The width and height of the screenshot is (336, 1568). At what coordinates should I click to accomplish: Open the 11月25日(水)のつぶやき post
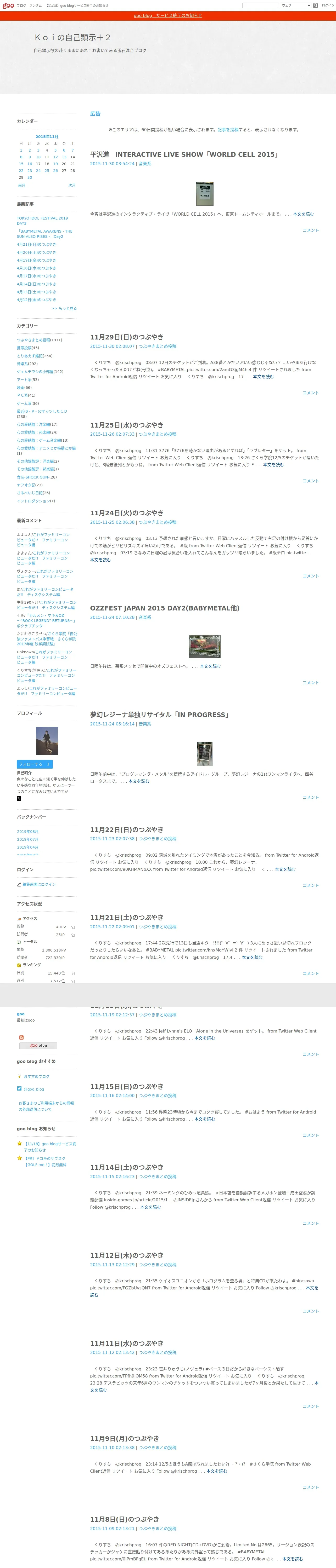tap(127, 425)
